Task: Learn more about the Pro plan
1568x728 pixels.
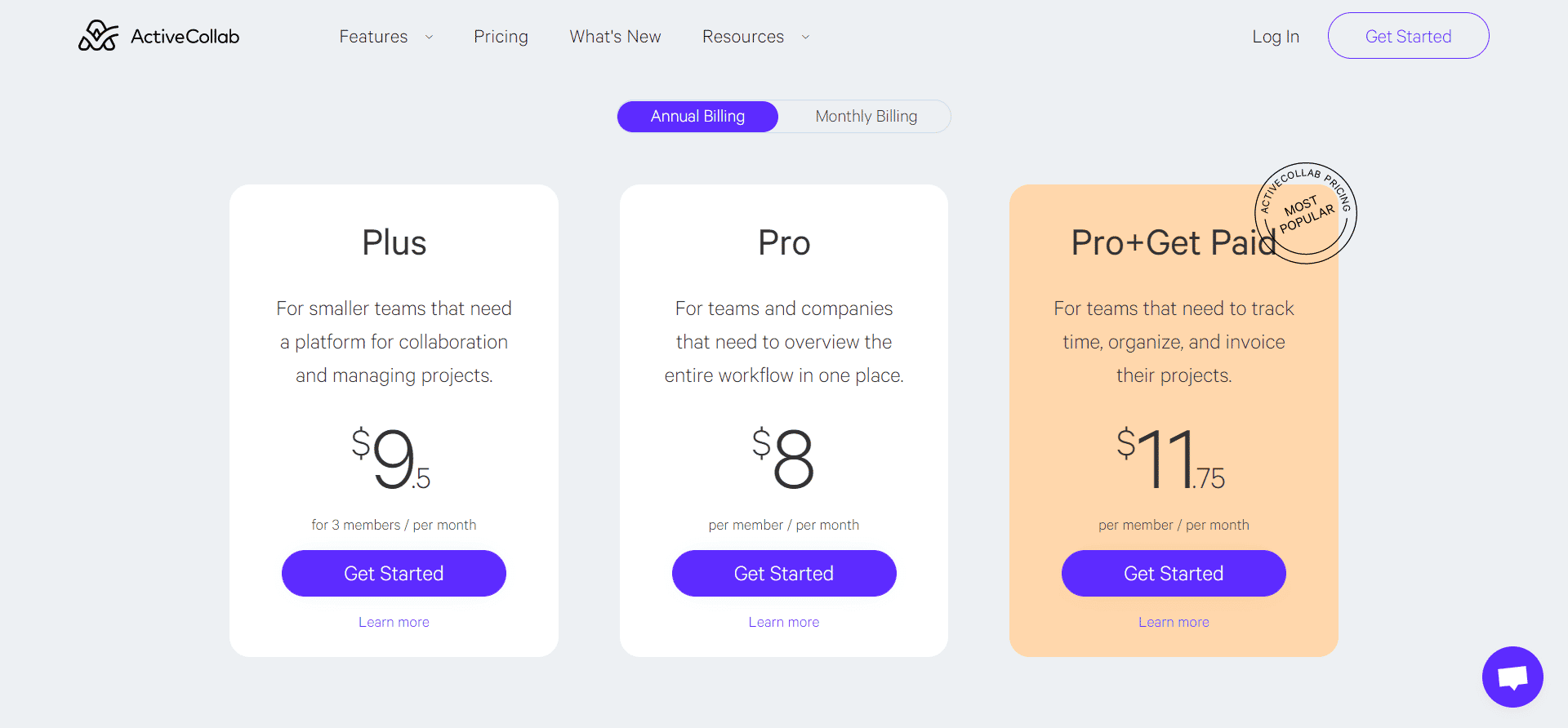Action: coord(783,622)
